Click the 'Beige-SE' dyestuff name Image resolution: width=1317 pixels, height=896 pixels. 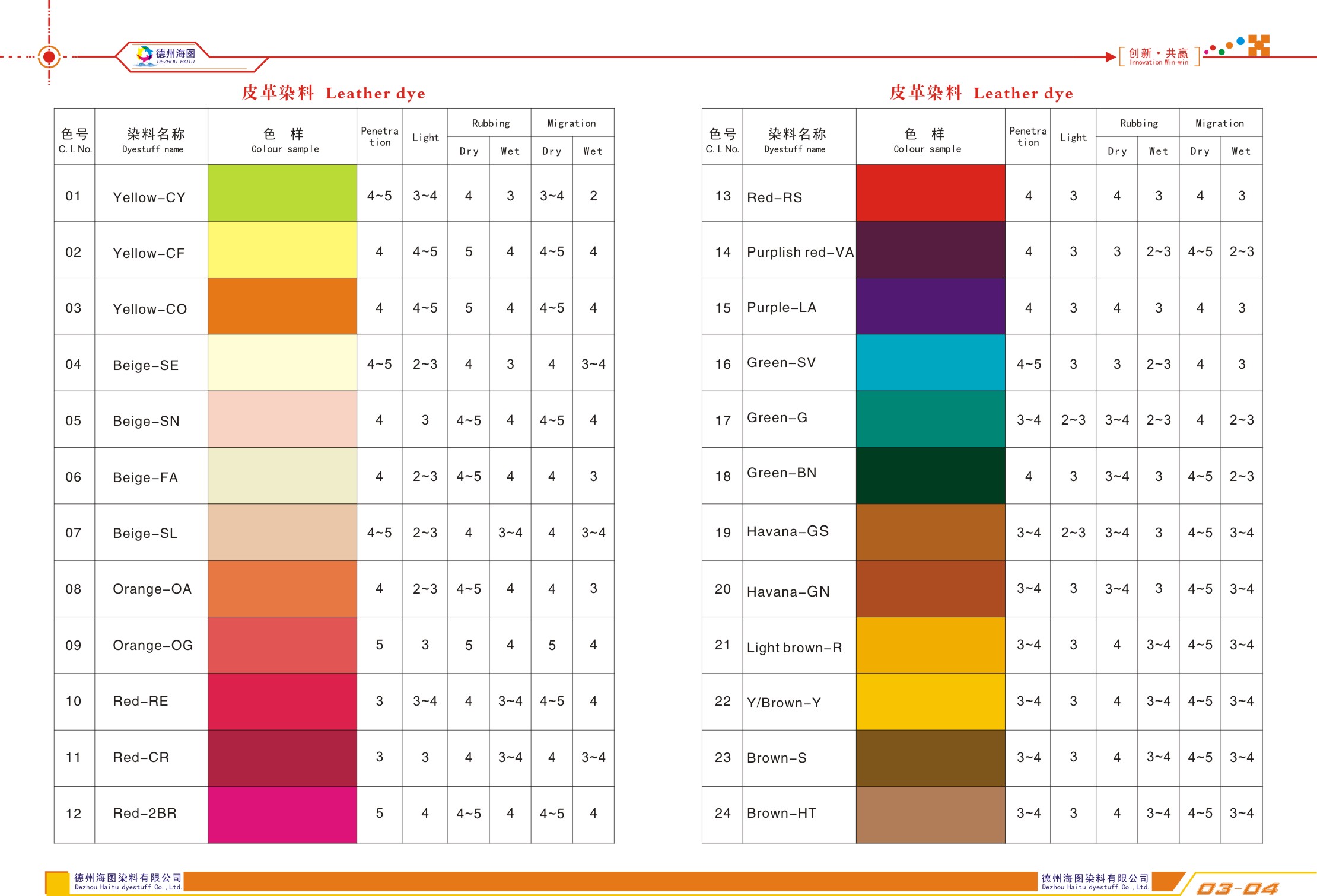146,365
